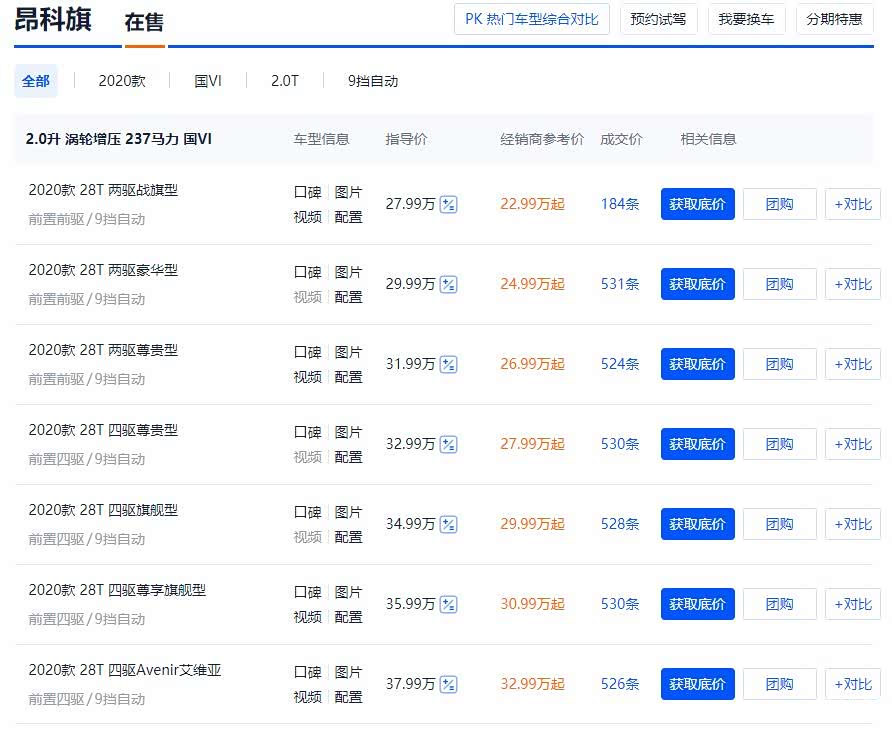
Task: Click 团购 for 四驱Avenir艾维亚
Action: pos(780,684)
